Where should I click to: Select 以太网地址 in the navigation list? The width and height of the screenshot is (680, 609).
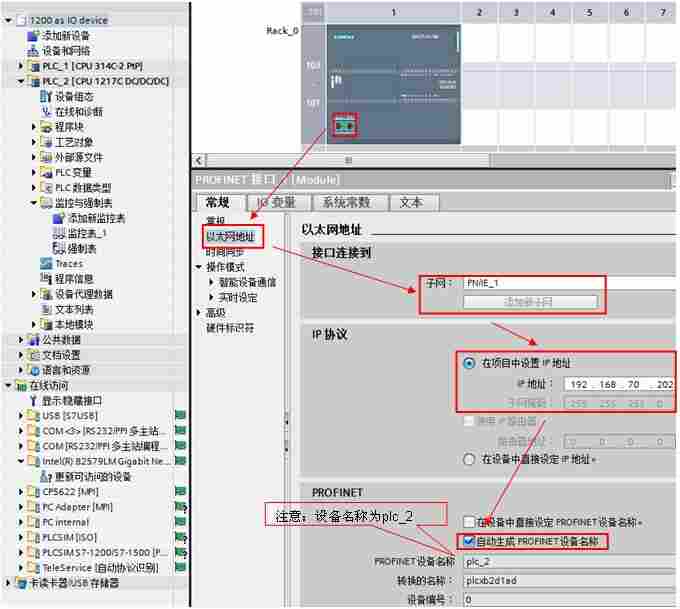(230, 237)
